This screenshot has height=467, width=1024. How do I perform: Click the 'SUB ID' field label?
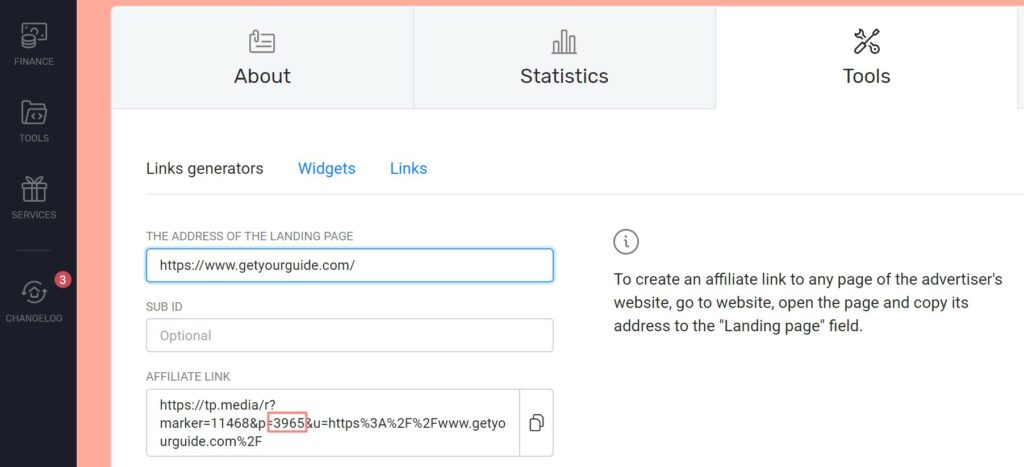pyautogui.click(x=164, y=306)
